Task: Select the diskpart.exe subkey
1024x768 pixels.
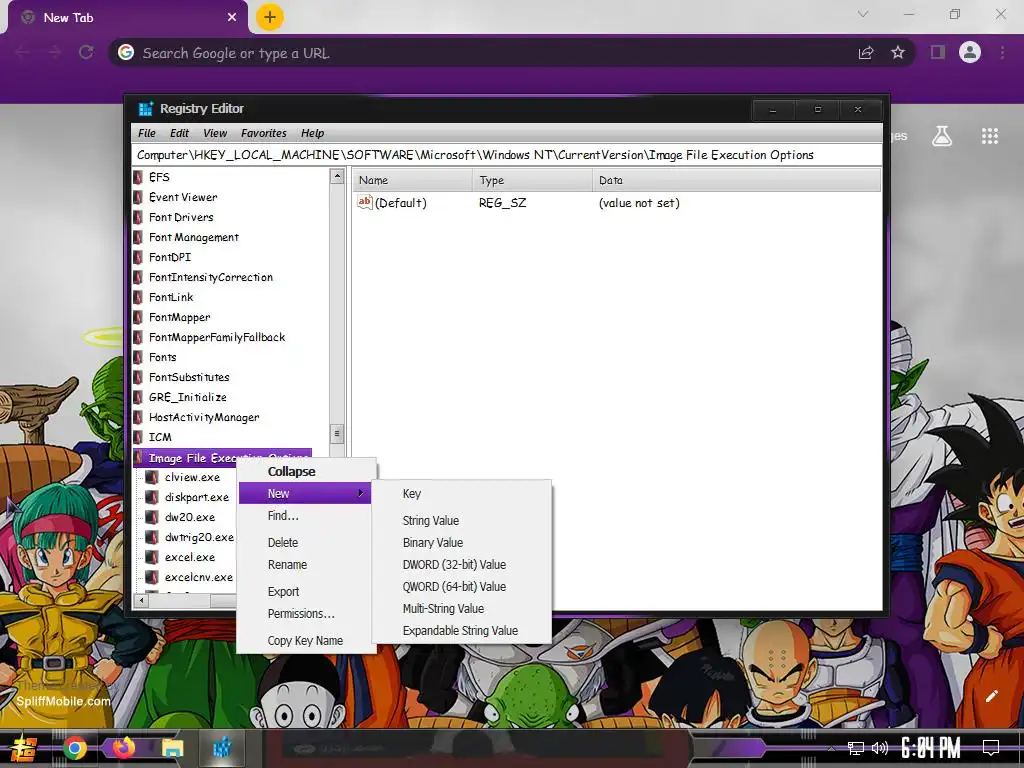Action: (x=197, y=498)
